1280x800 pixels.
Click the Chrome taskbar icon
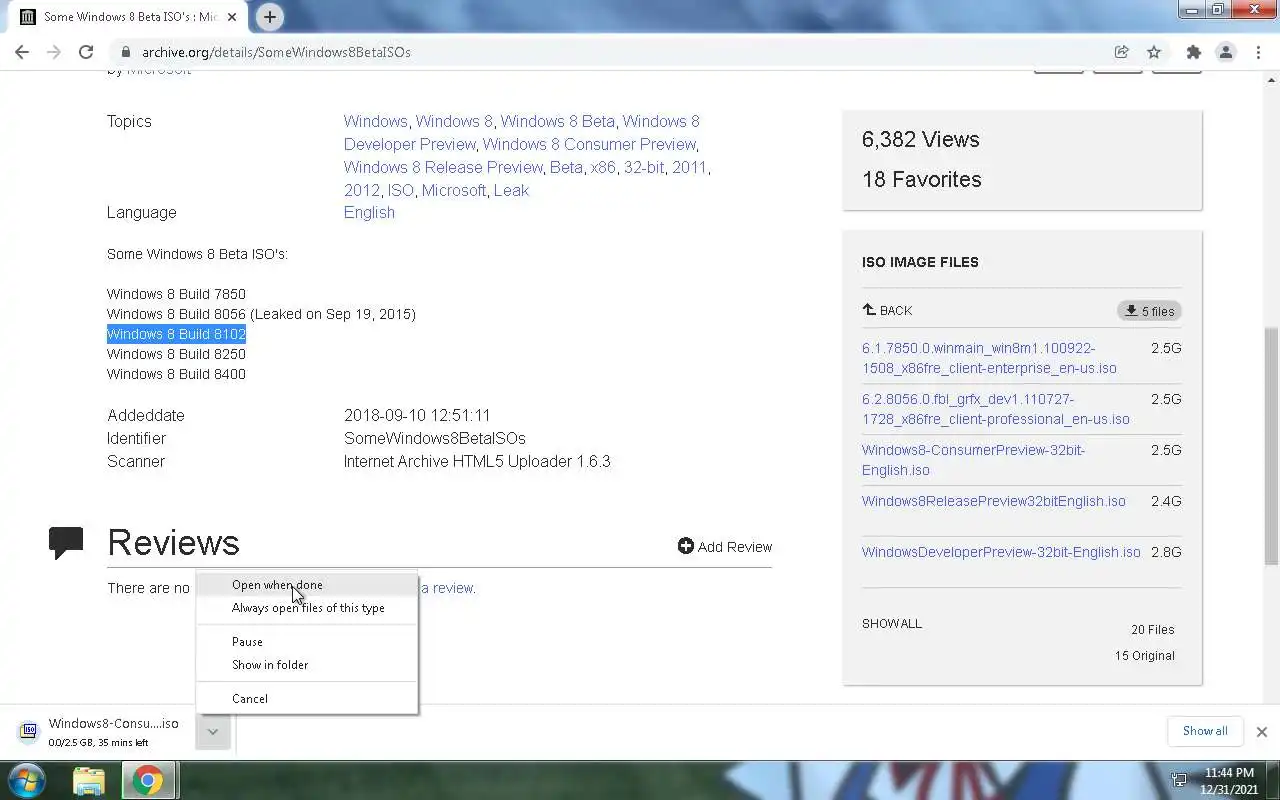tap(148, 780)
